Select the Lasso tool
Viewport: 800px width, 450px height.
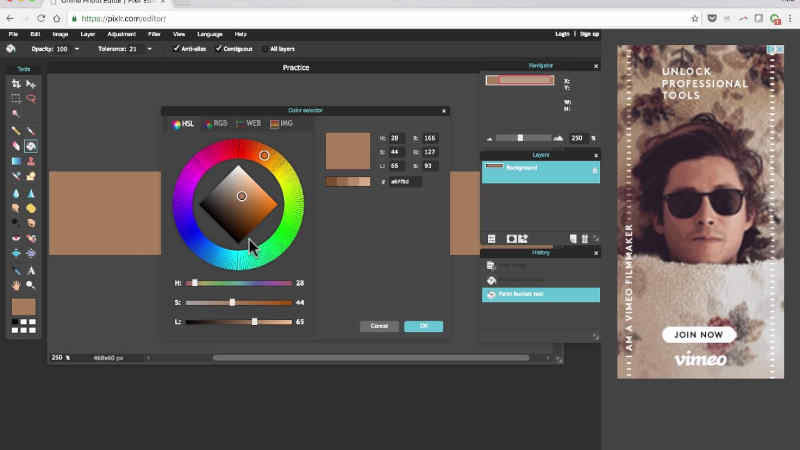(31, 99)
